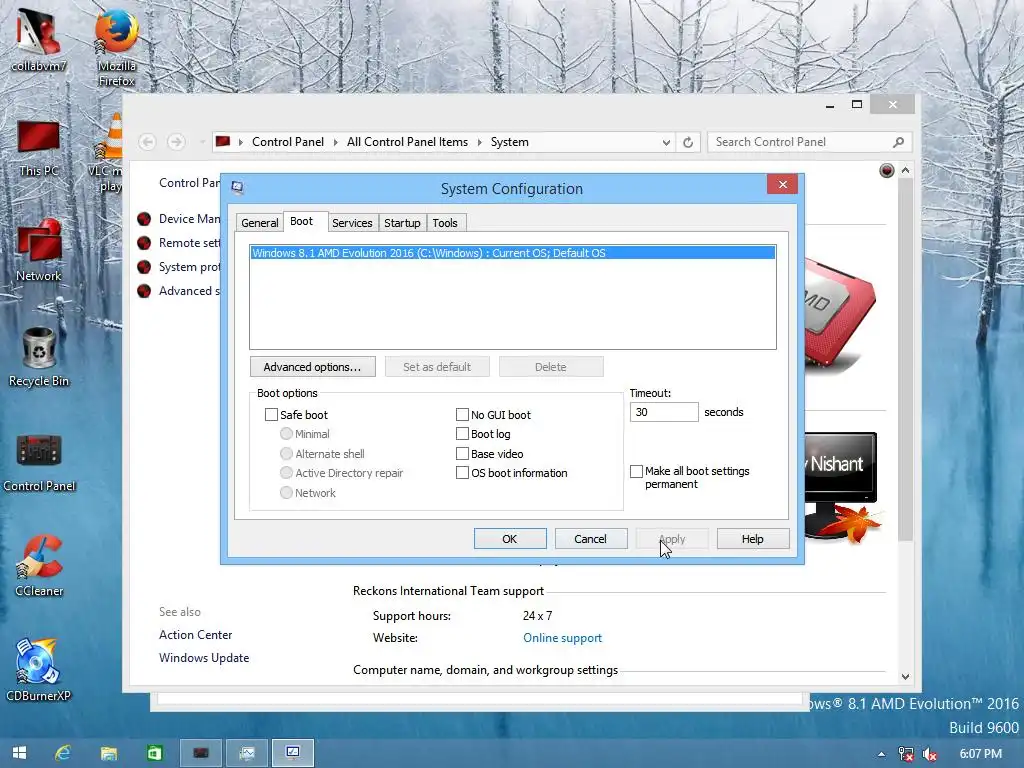This screenshot has height=768, width=1024.
Task: Open the recent locations dropdown arrow
Action: [201, 142]
